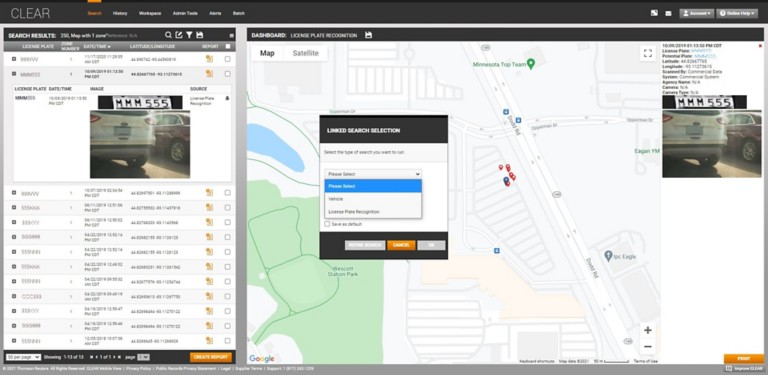Go to last results page icon

click(119, 357)
